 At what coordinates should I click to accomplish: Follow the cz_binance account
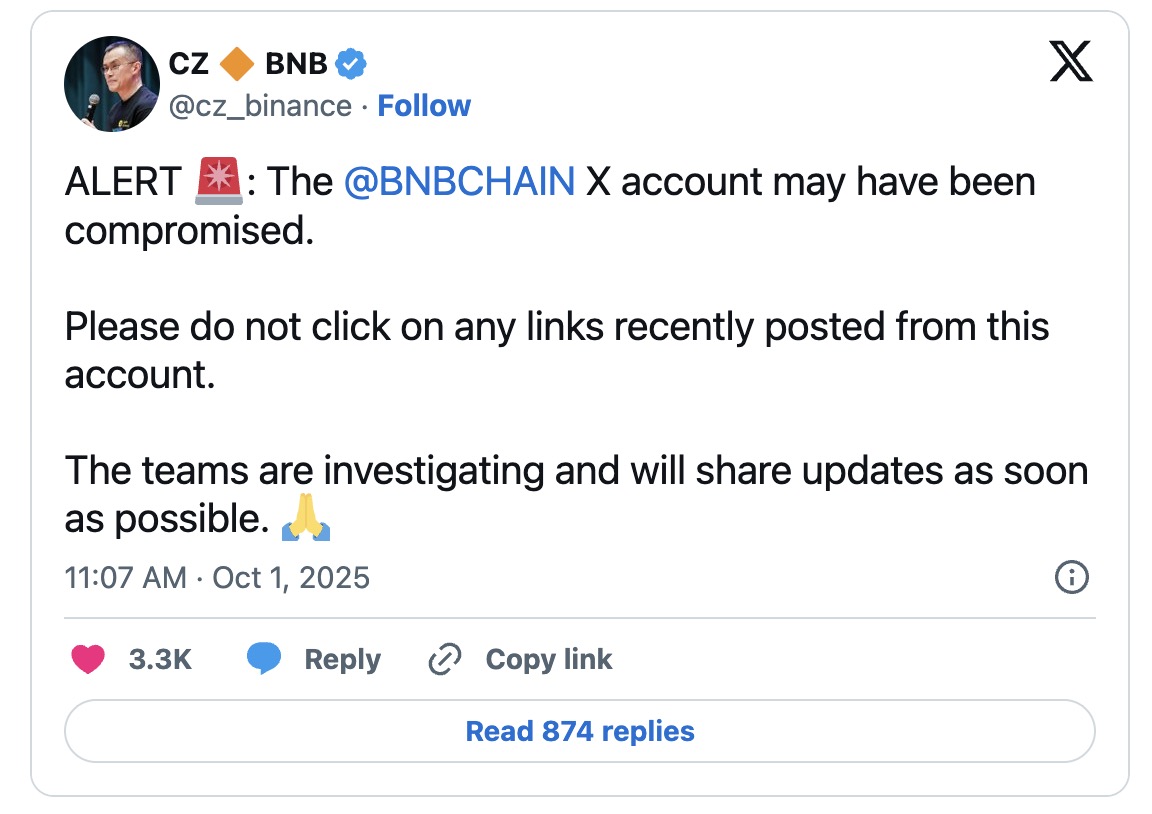[424, 106]
